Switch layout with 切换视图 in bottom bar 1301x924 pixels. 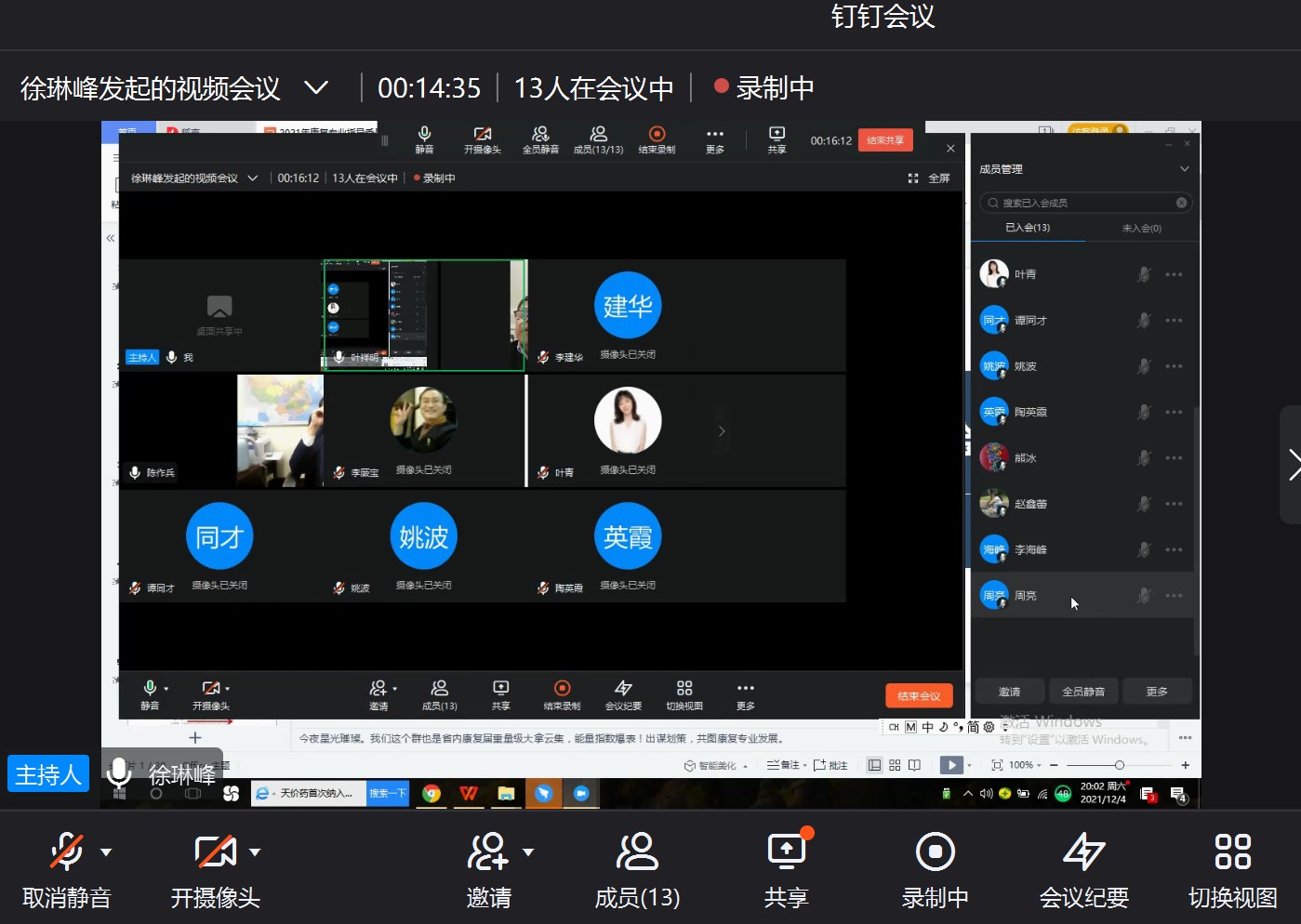pos(1232,851)
